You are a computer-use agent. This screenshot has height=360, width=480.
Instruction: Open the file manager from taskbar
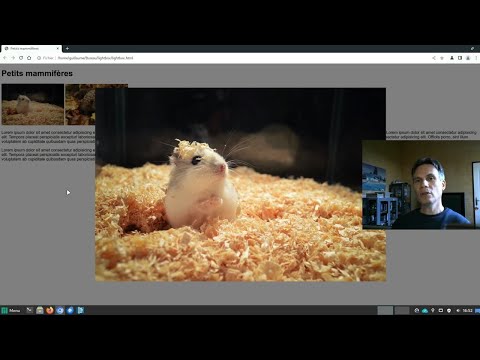point(40,311)
